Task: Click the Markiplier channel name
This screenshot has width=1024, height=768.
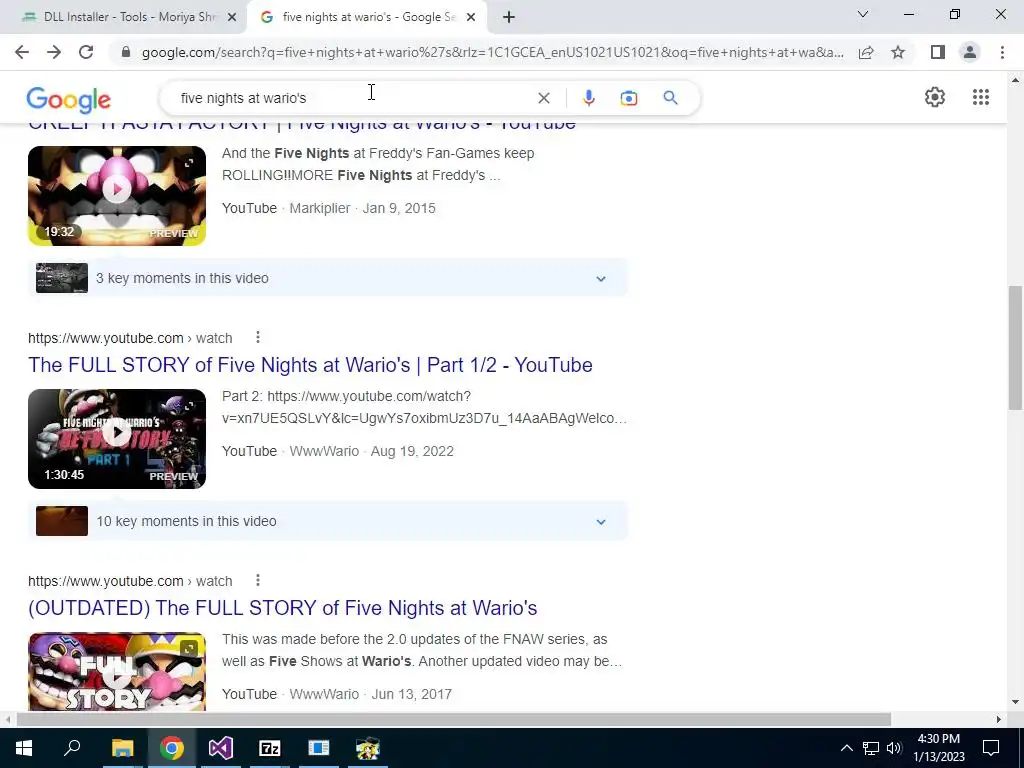Action: coord(320,208)
